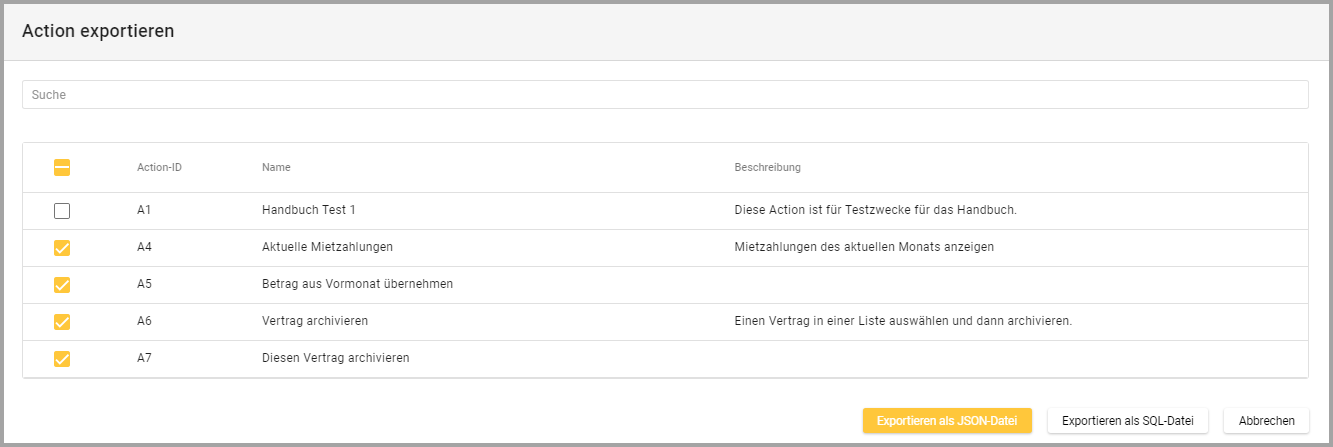Click the A1 action ID cell
Screen dimensions: 1333x447
click(x=144, y=211)
